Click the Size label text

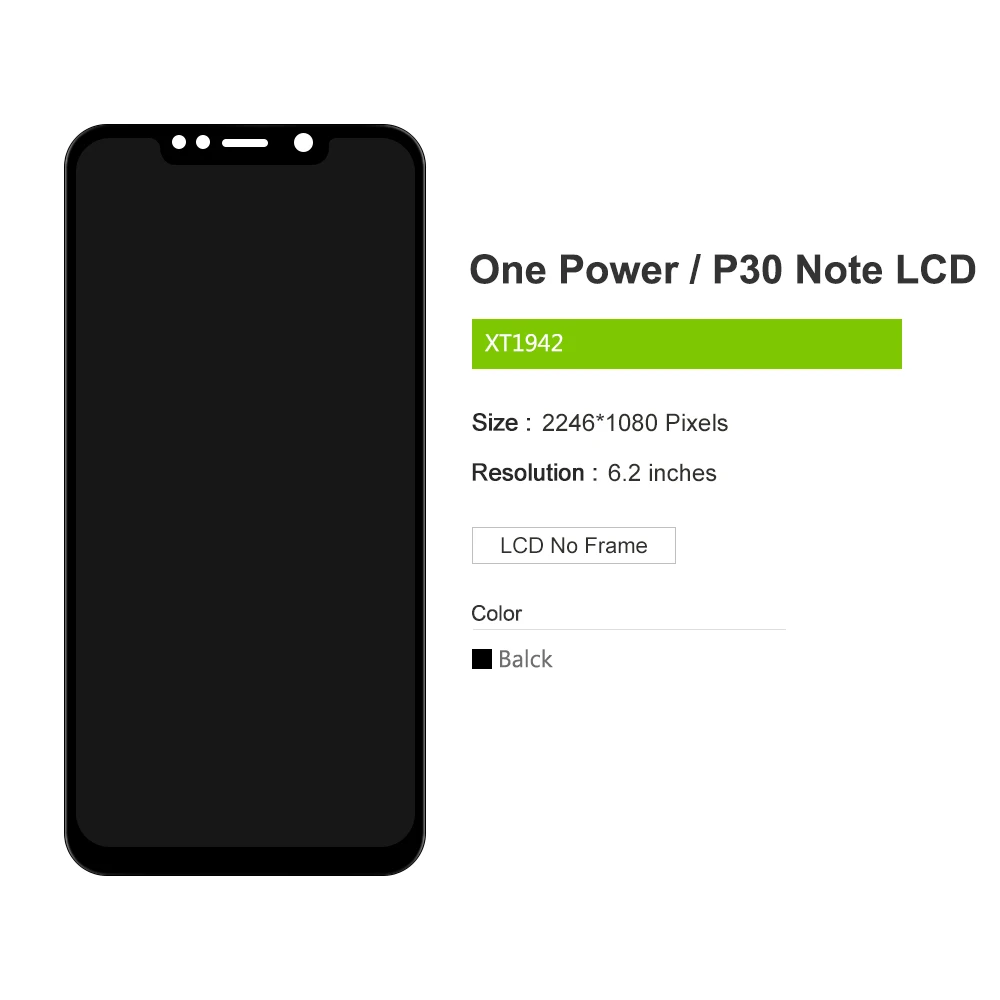point(495,423)
